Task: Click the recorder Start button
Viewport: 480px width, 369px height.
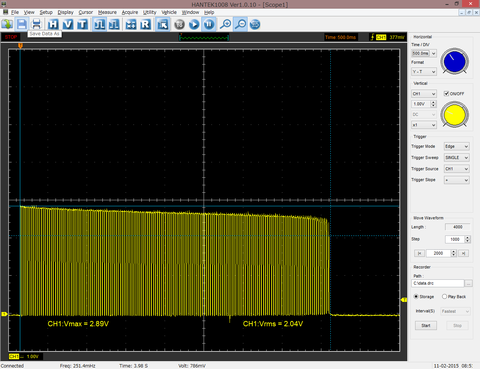Action: [426, 325]
